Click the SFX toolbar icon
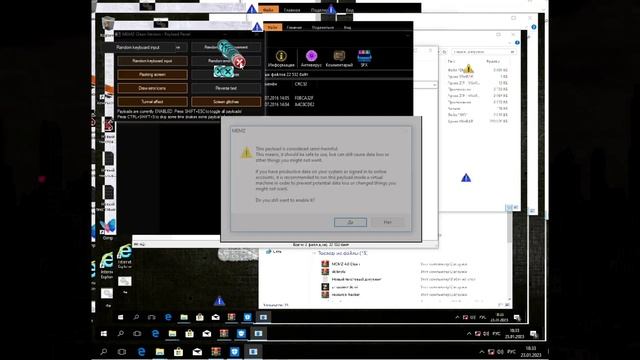The height and width of the screenshot is (360, 640). coord(364,58)
